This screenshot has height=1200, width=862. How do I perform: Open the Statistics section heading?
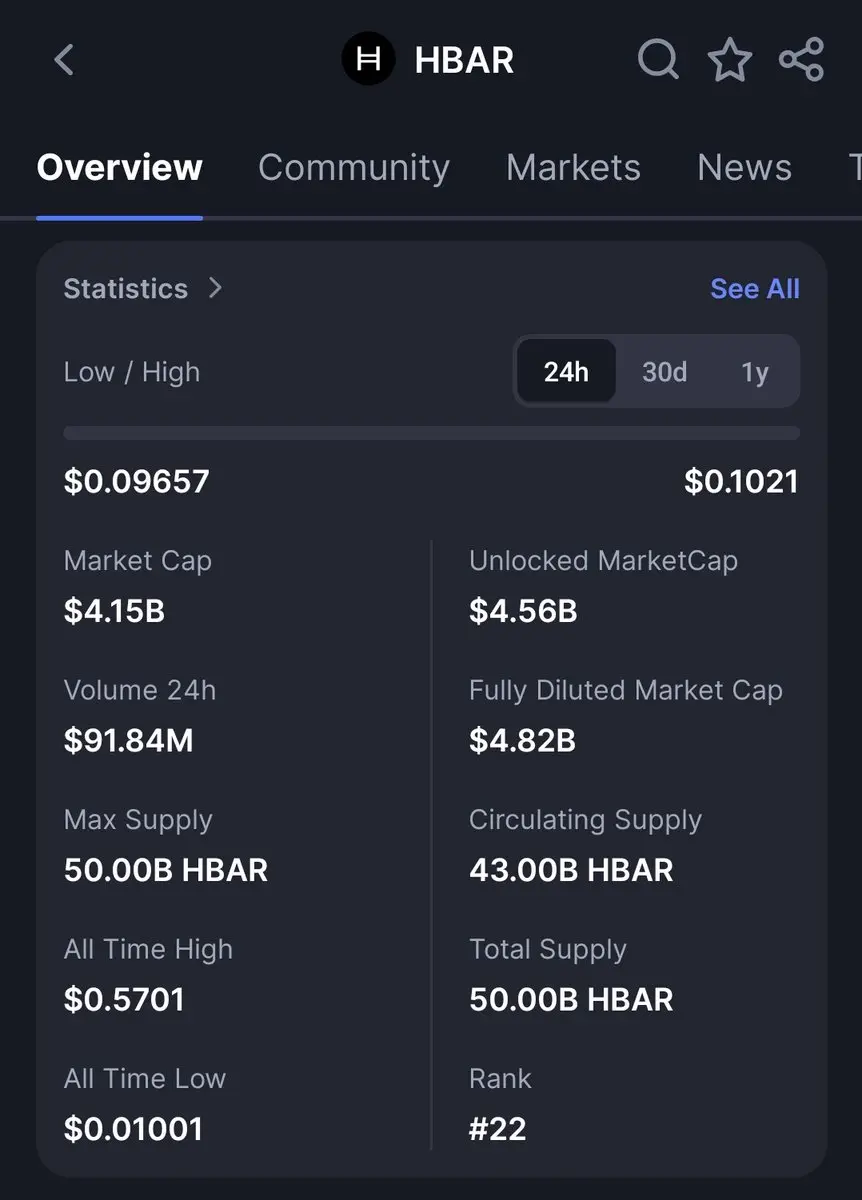[x=126, y=288]
